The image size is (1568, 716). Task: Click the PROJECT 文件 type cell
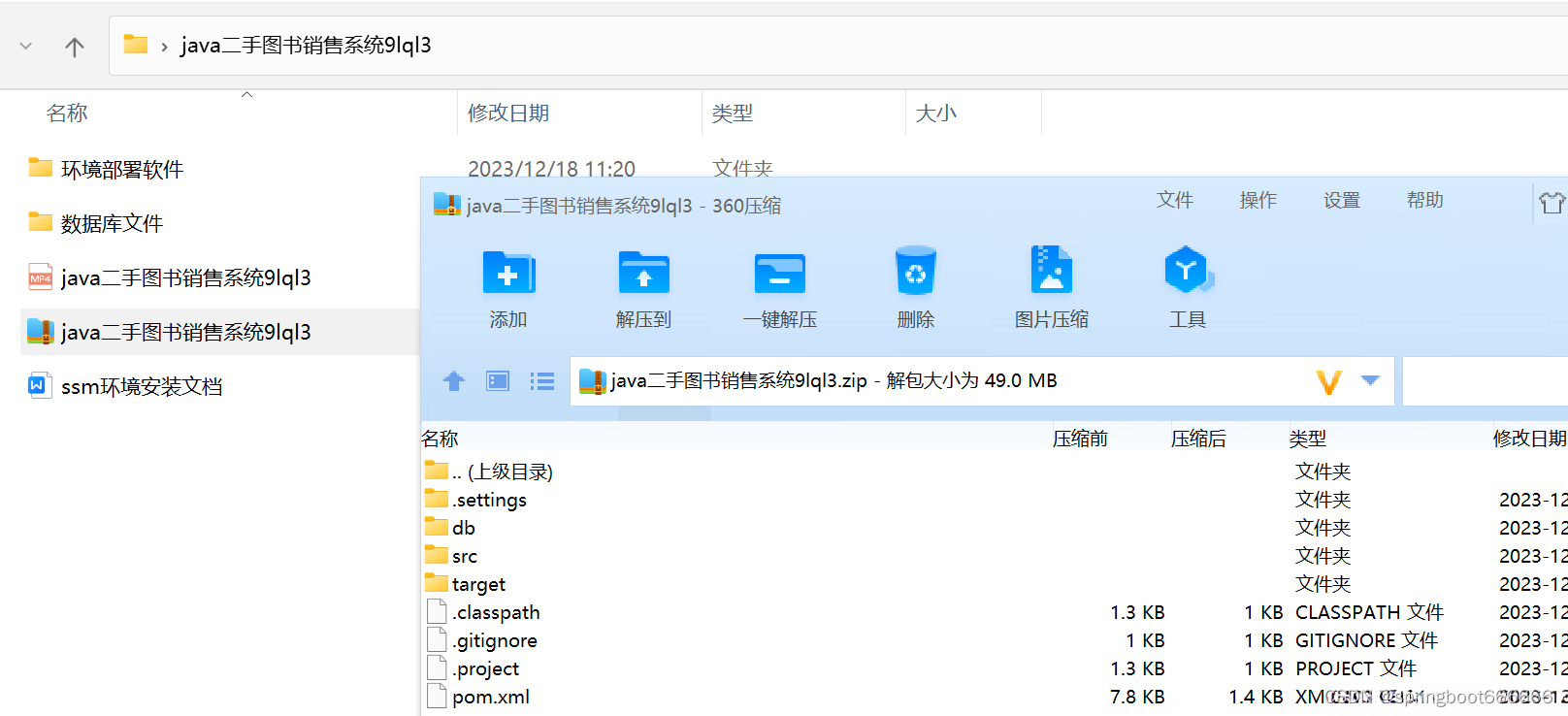click(1356, 668)
